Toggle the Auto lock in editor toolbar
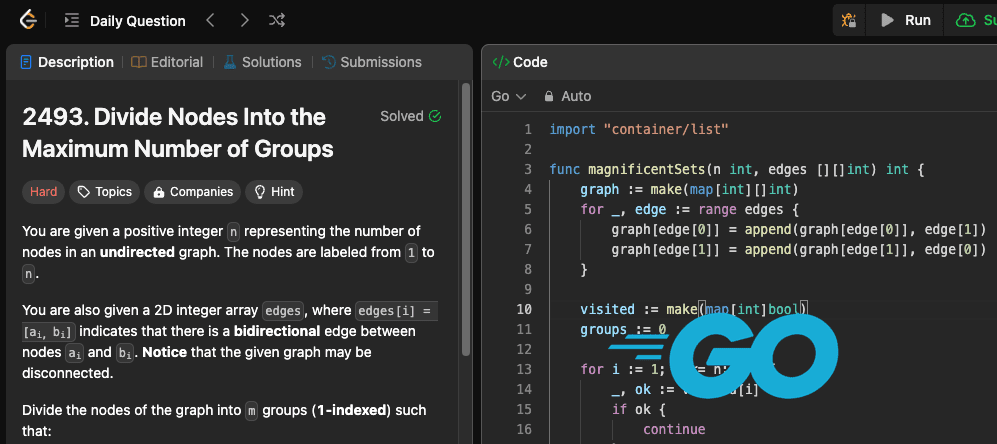997x444 pixels. click(x=567, y=96)
